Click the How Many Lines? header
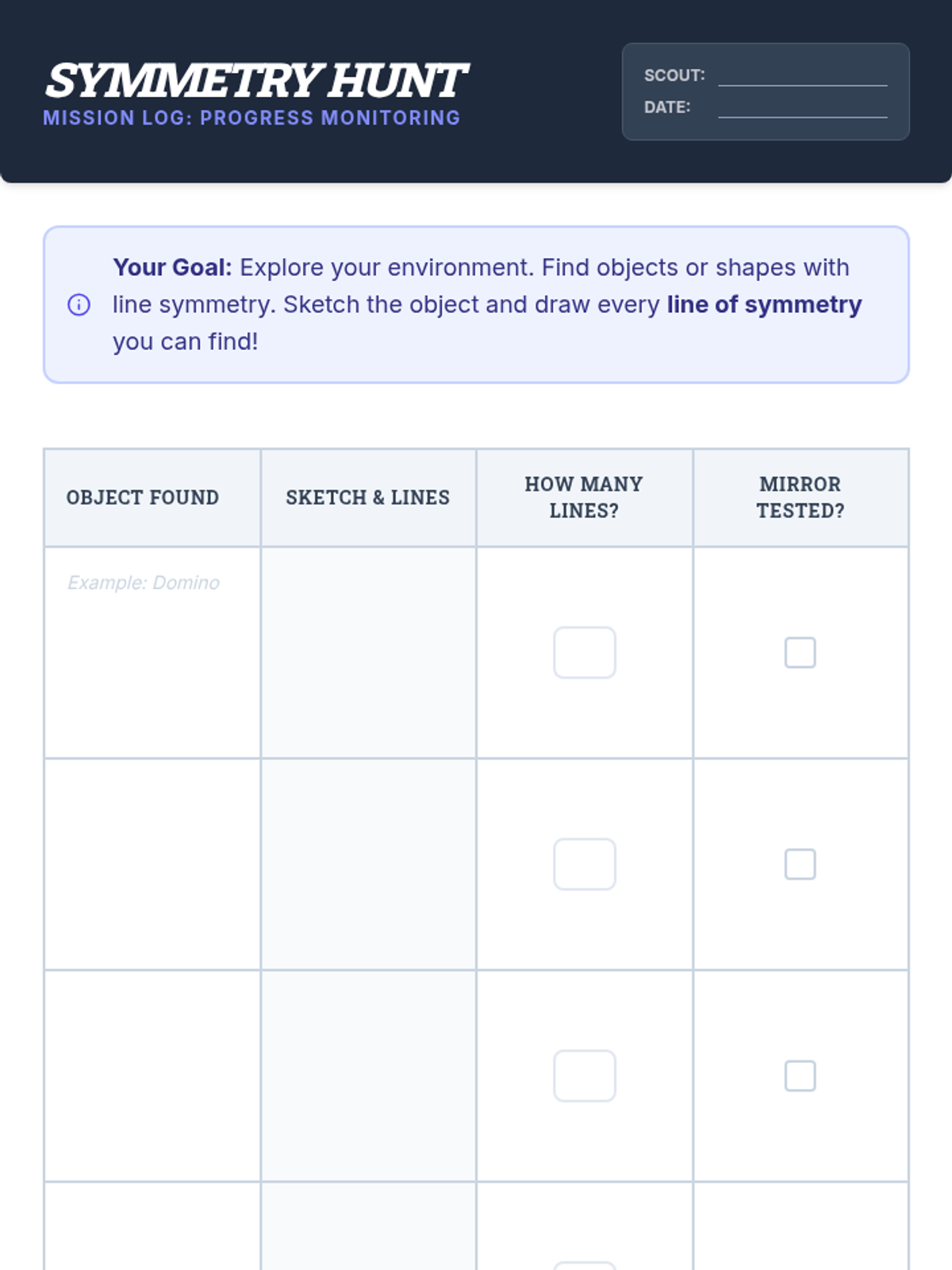952x1270 pixels. [x=584, y=498]
